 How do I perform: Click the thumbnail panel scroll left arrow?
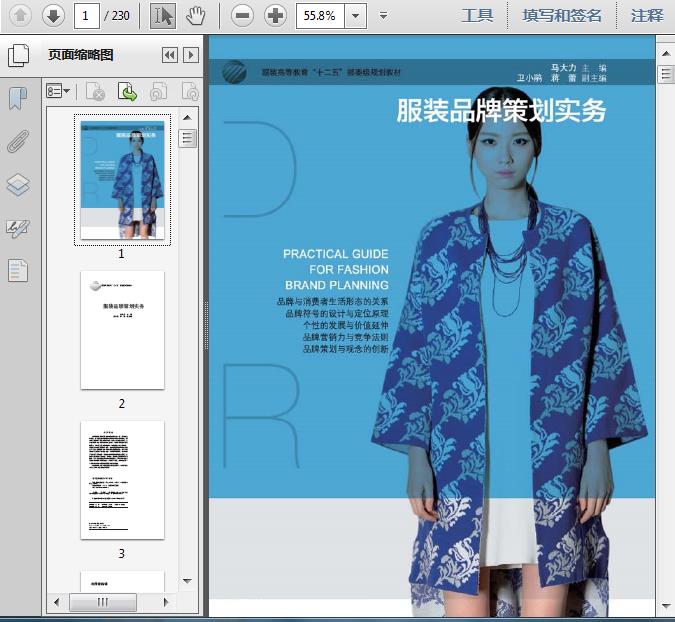(56, 602)
